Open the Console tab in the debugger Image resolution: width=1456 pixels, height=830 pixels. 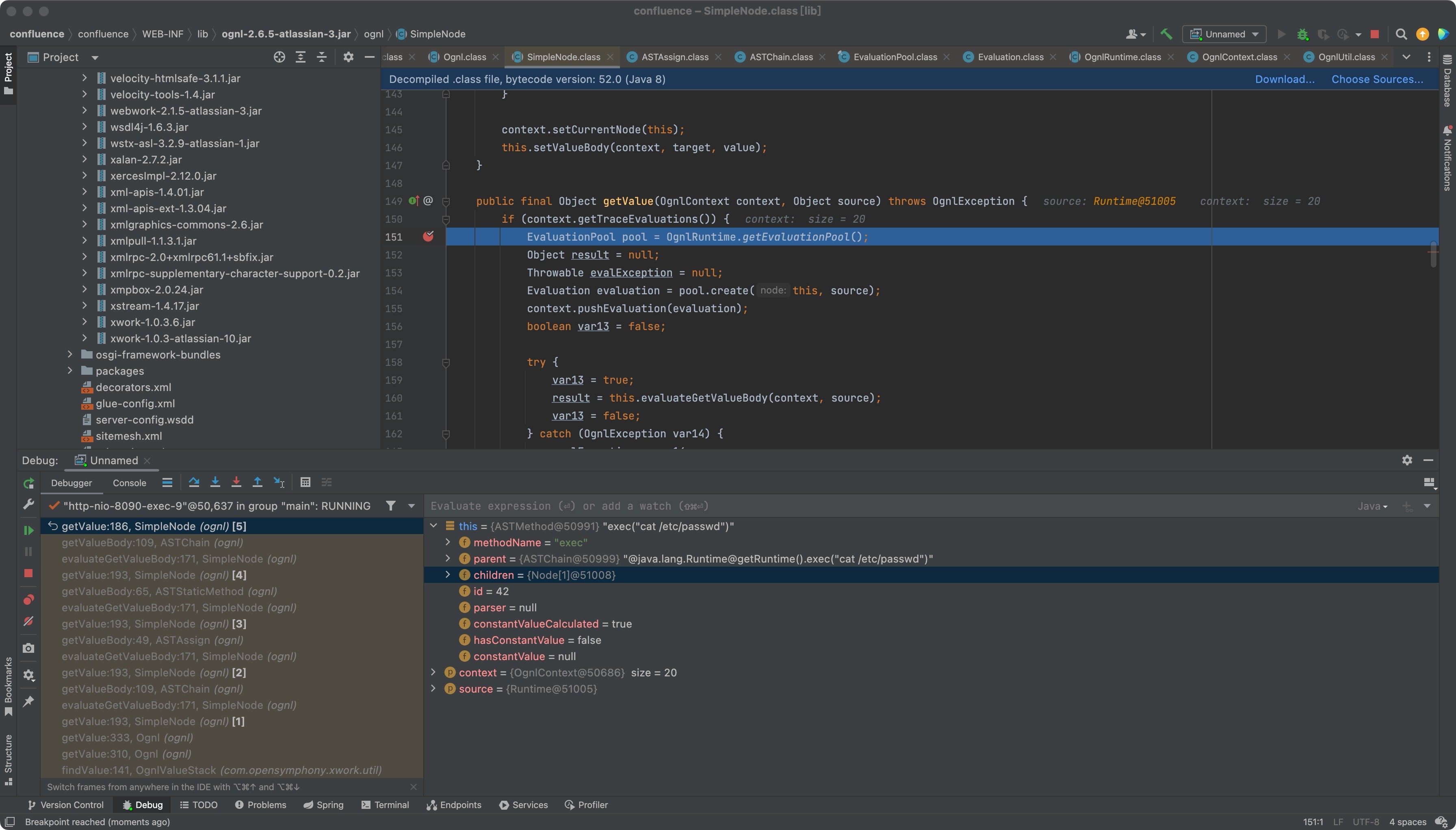click(x=129, y=483)
